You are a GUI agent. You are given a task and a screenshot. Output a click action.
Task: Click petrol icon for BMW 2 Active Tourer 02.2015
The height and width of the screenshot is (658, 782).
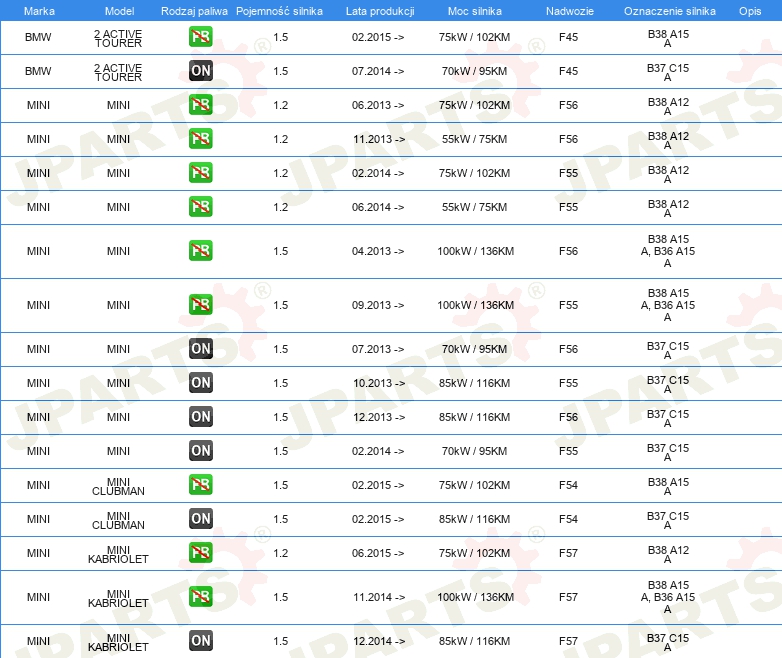(200, 37)
